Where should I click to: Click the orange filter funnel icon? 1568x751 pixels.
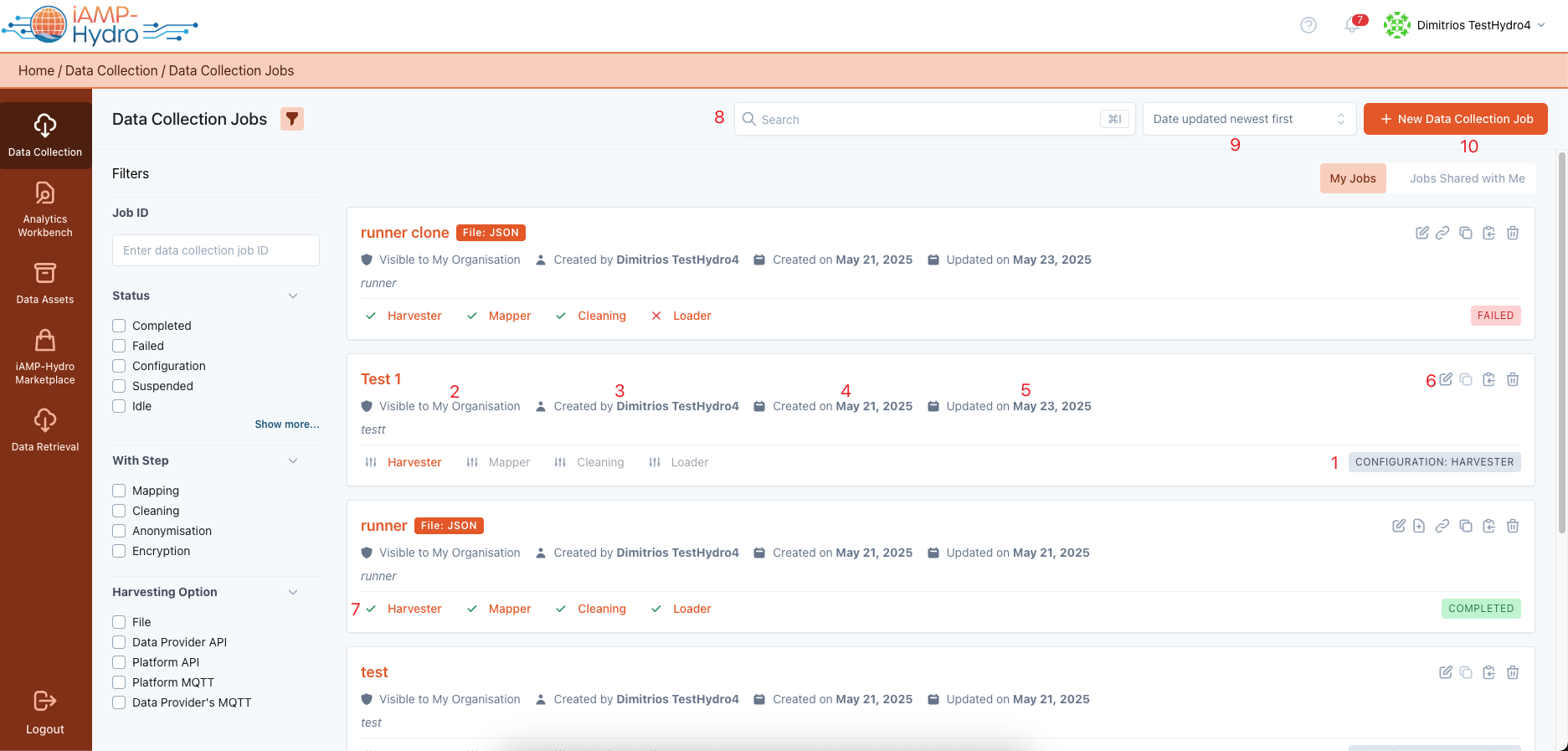click(x=291, y=119)
